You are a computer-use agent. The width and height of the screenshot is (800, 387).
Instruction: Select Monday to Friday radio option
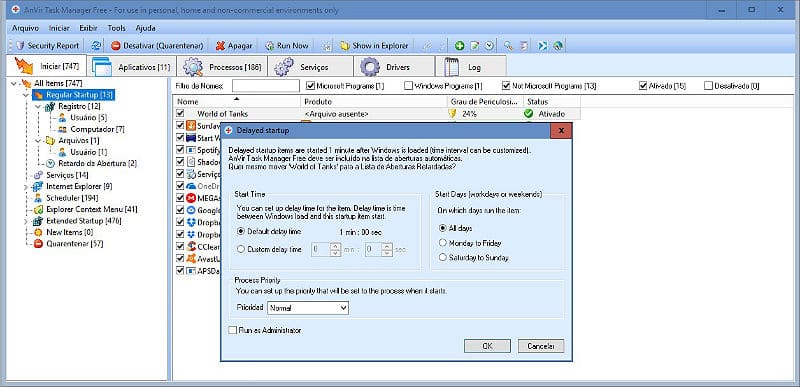pos(443,243)
